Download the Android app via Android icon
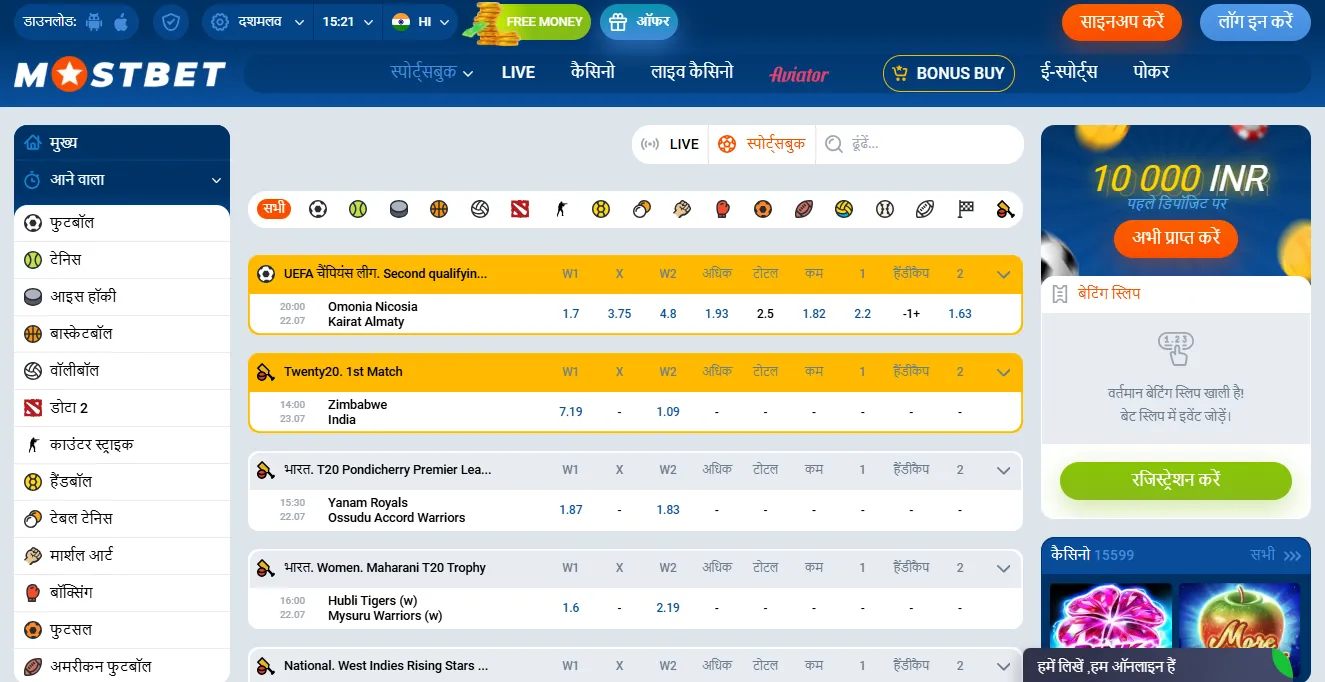The width and height of the screenshot is (1325, 682). (94, 21)
